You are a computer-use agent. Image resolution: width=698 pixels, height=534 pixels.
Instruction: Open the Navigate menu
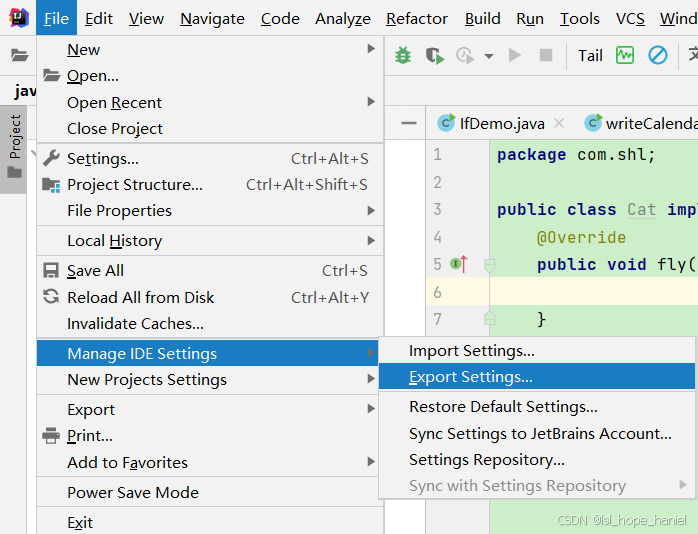pos(212,18)
